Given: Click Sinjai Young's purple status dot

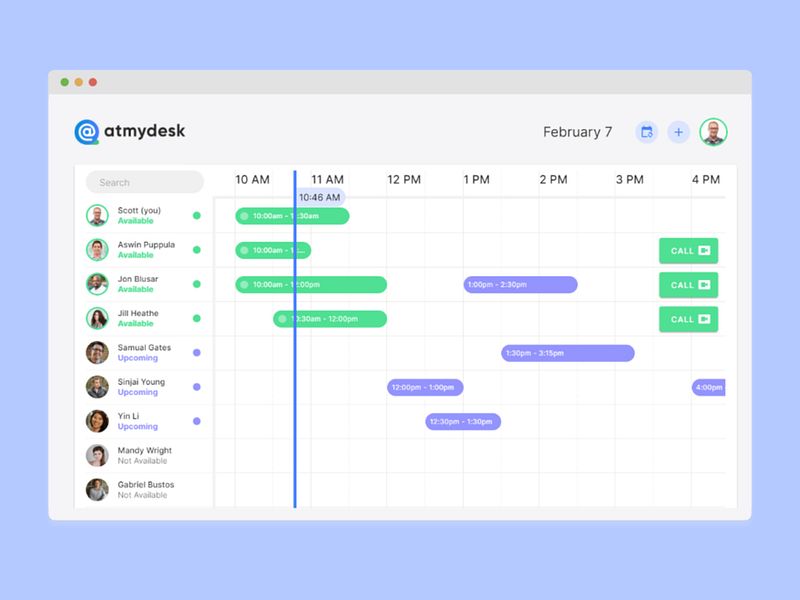Looking at the screenshot, I should [x=196, y=387].
